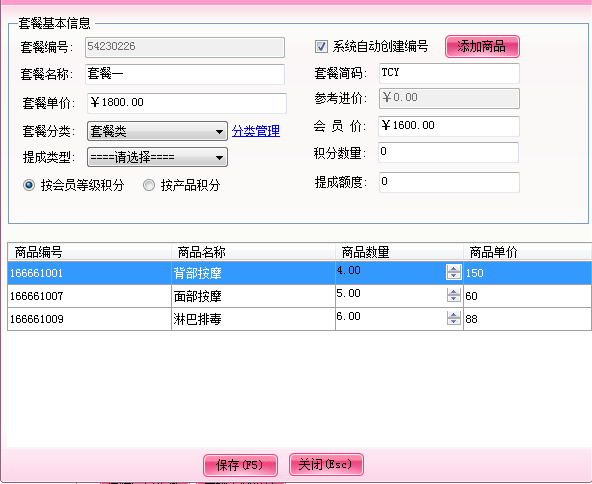Increase quantity for 面部按摩 with up arrow
Screen dimensions: 592x484
click(x=453, y=291)
